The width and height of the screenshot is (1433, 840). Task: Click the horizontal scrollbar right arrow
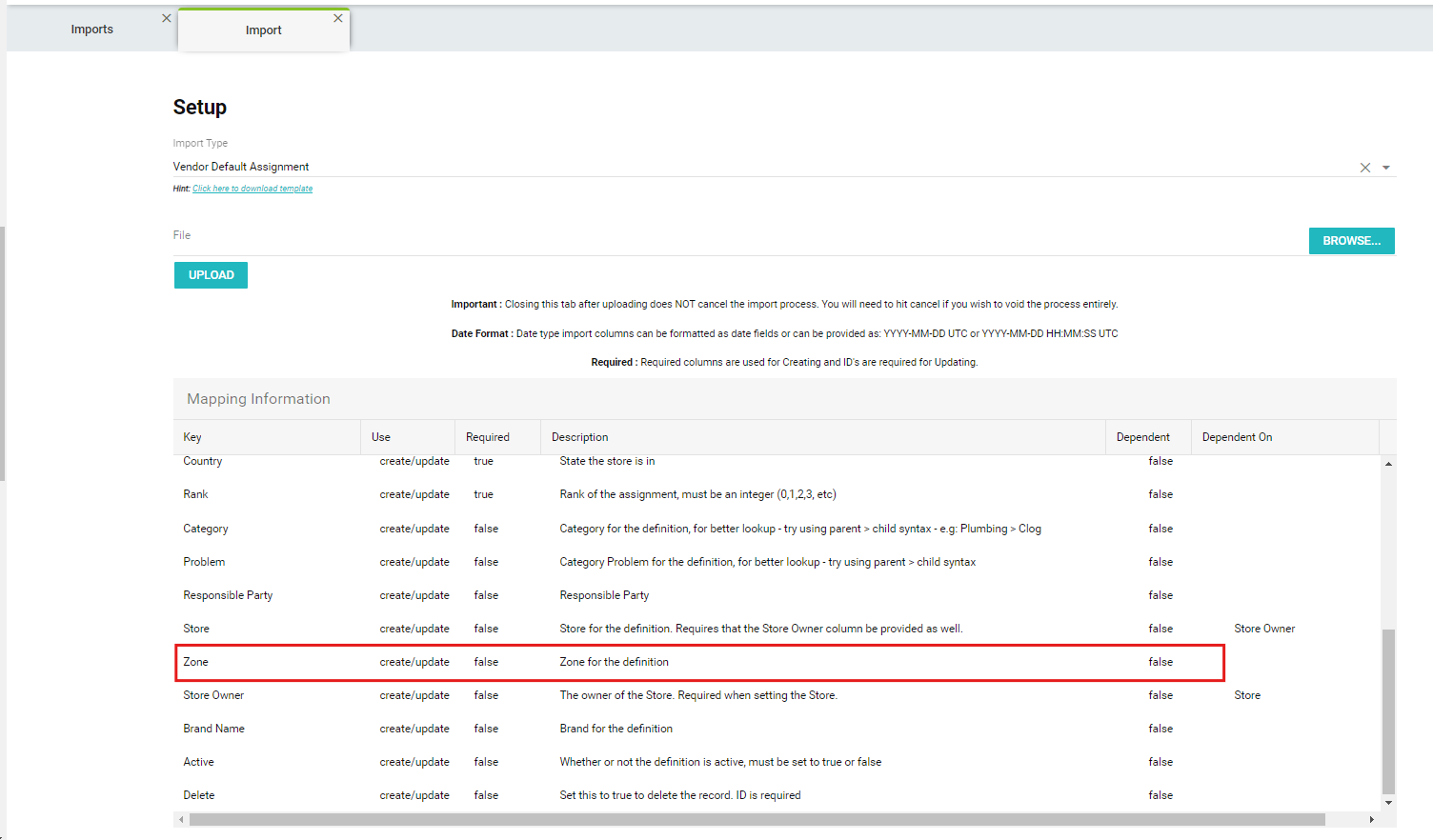[1371, 819]
